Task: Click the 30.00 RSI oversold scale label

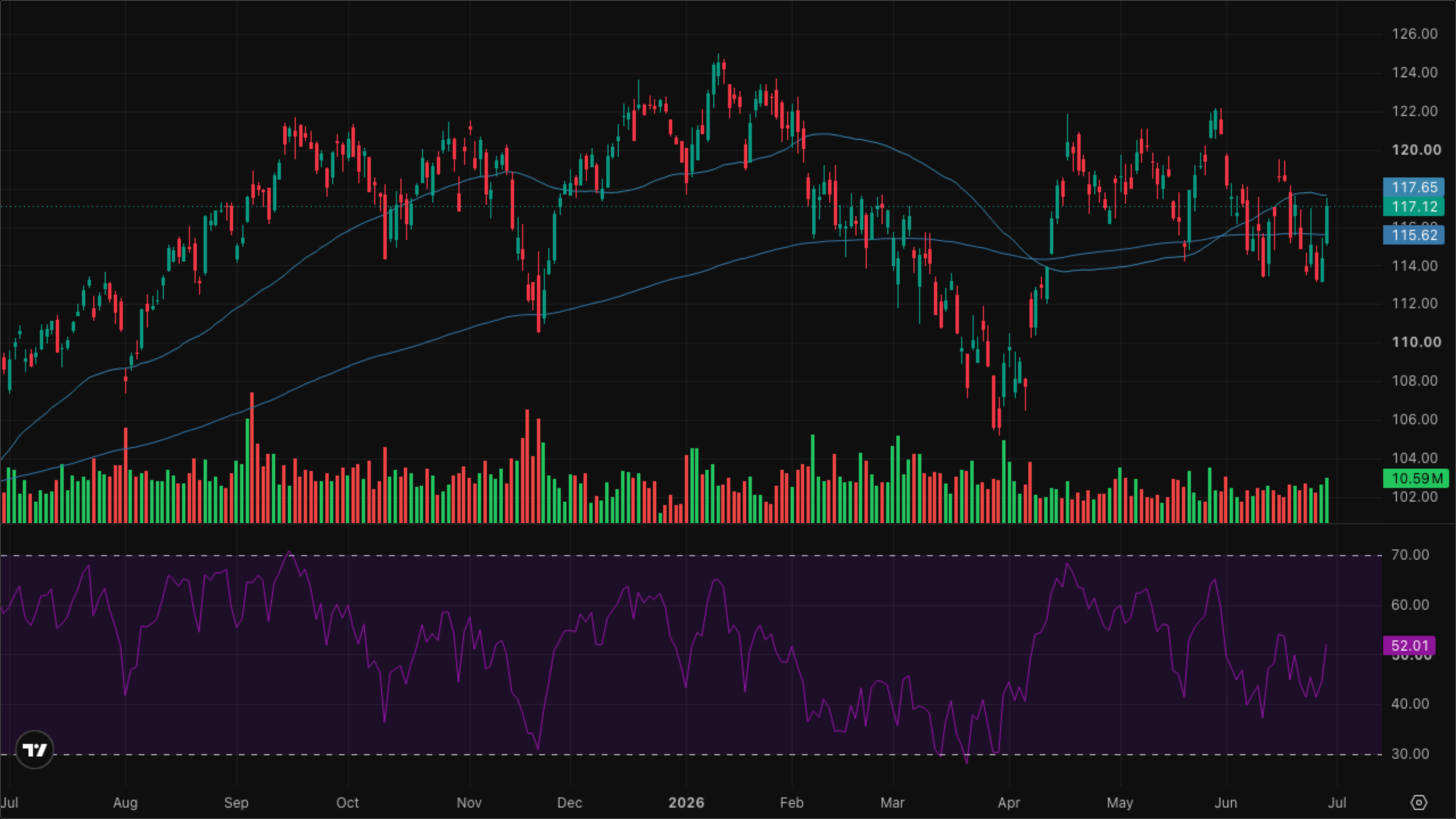Action: click(1410, 754)
